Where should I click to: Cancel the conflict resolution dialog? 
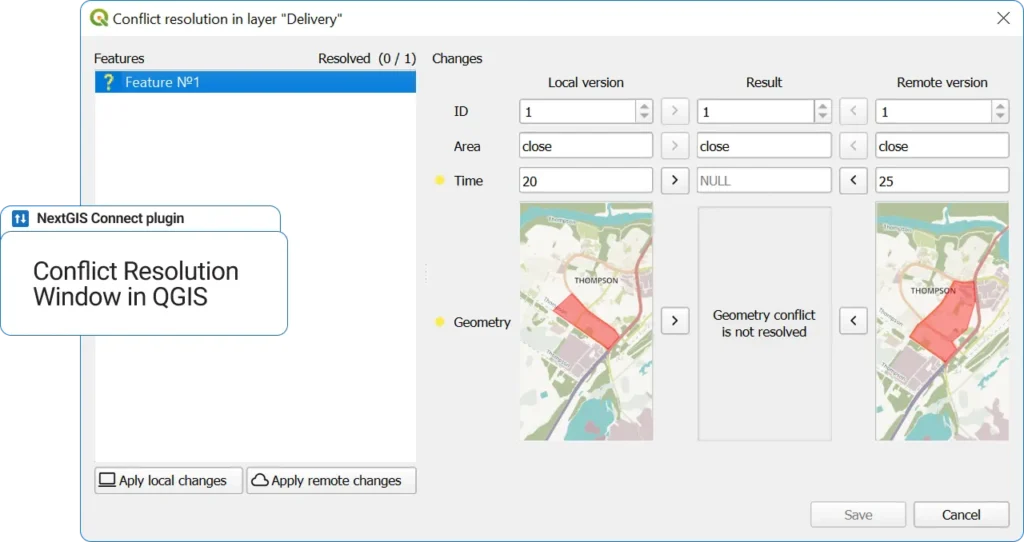[x=960, y=515]
